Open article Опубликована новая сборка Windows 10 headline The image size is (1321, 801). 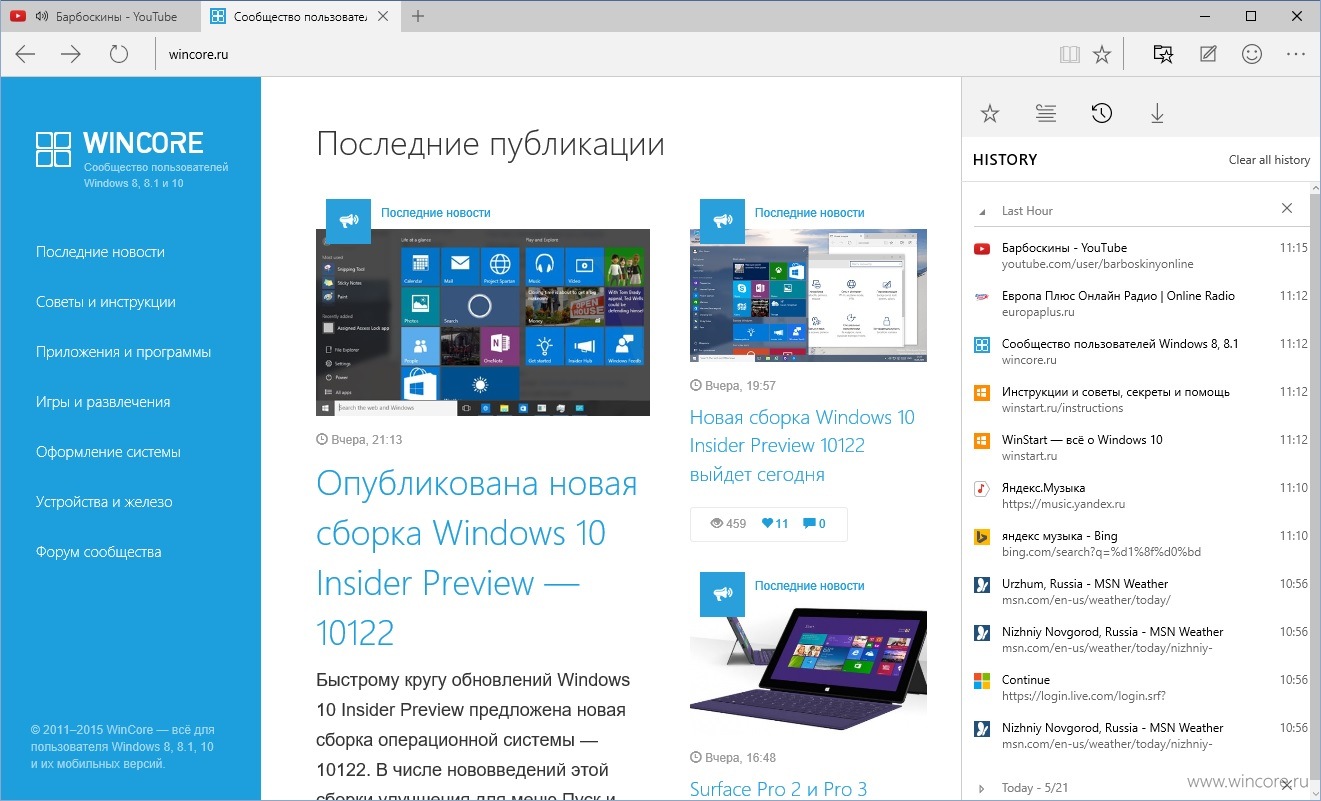click(x=477, y=558)
